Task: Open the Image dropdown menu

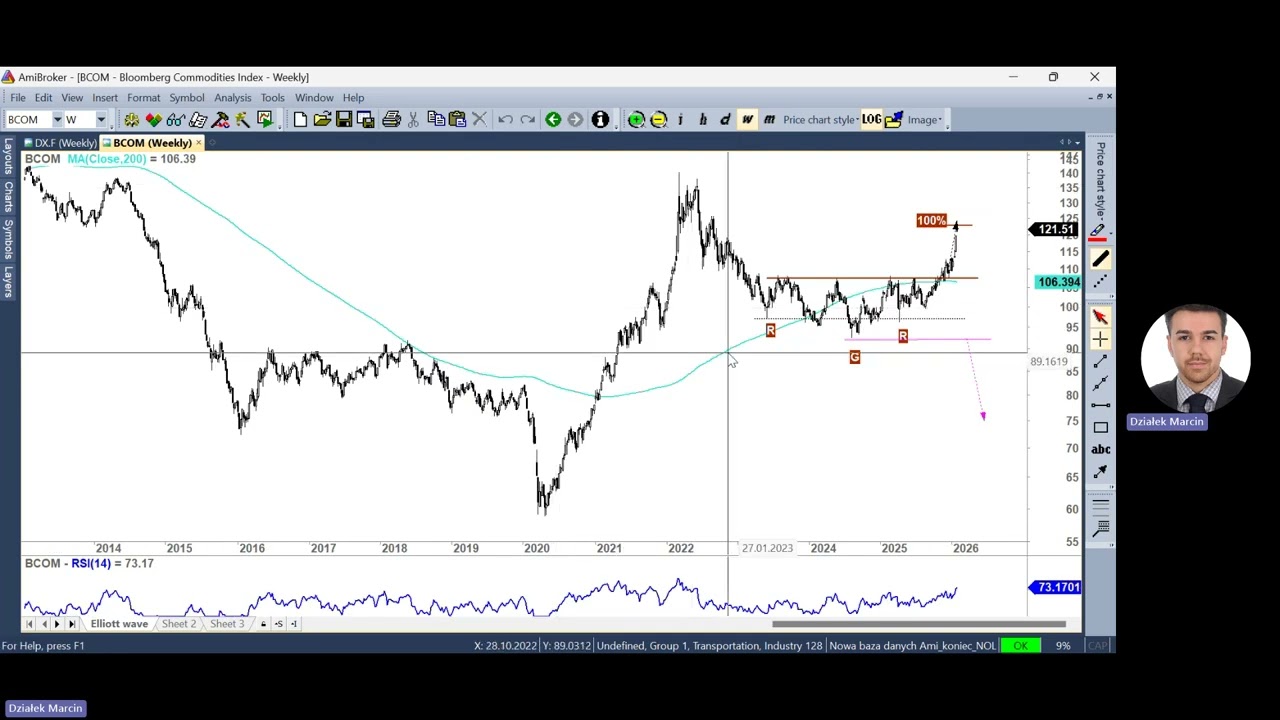Action: (925, 120)
